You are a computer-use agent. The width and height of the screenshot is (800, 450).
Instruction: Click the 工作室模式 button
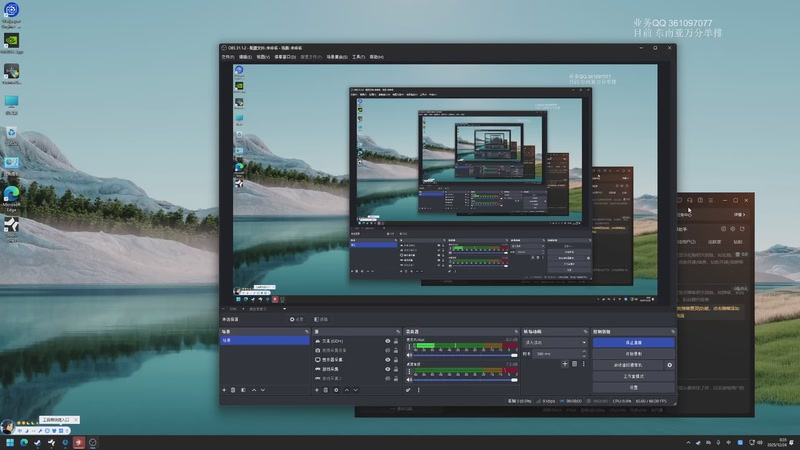633,376
